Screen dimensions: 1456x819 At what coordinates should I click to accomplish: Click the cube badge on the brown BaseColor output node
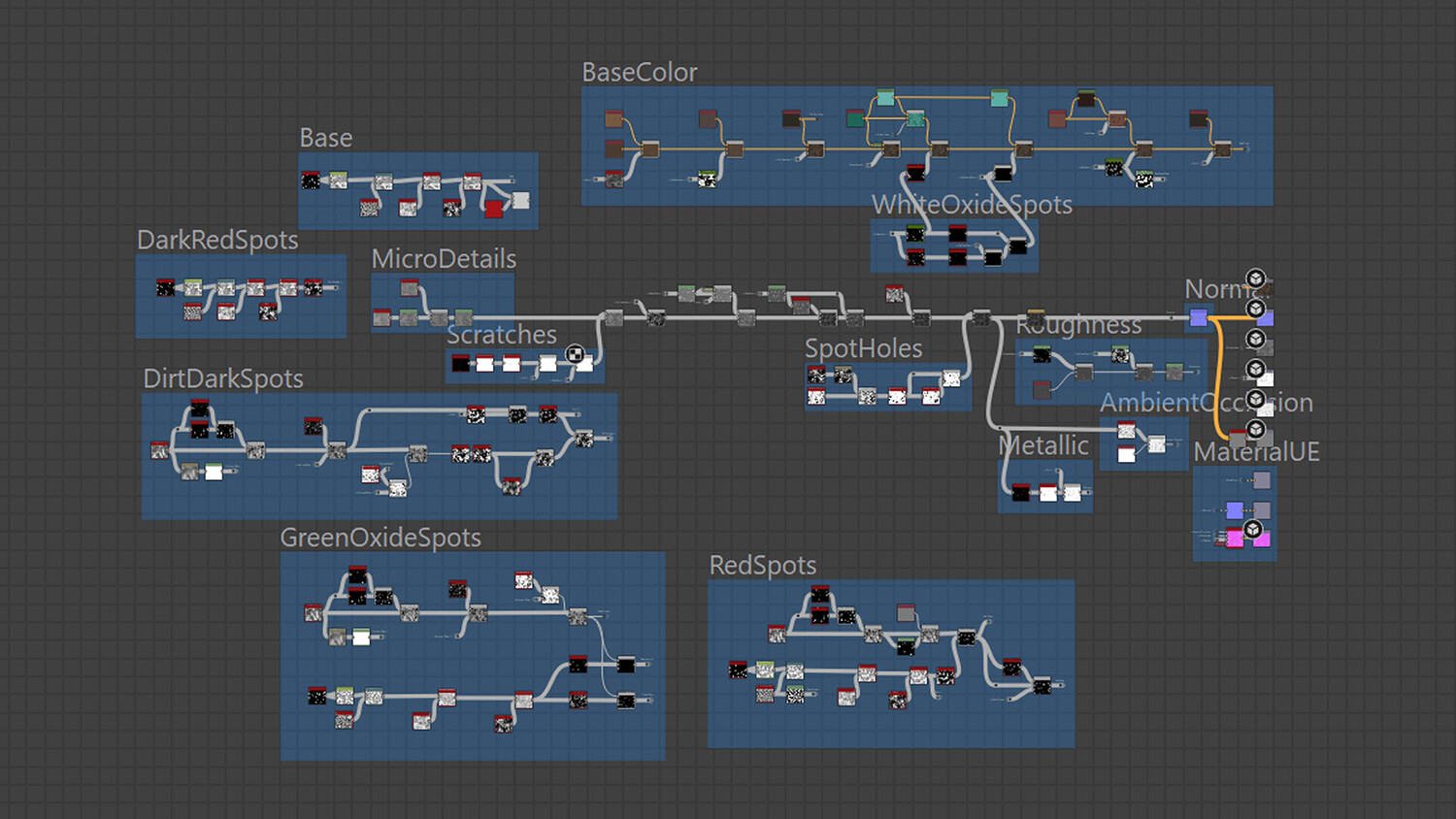(1256, 279)
